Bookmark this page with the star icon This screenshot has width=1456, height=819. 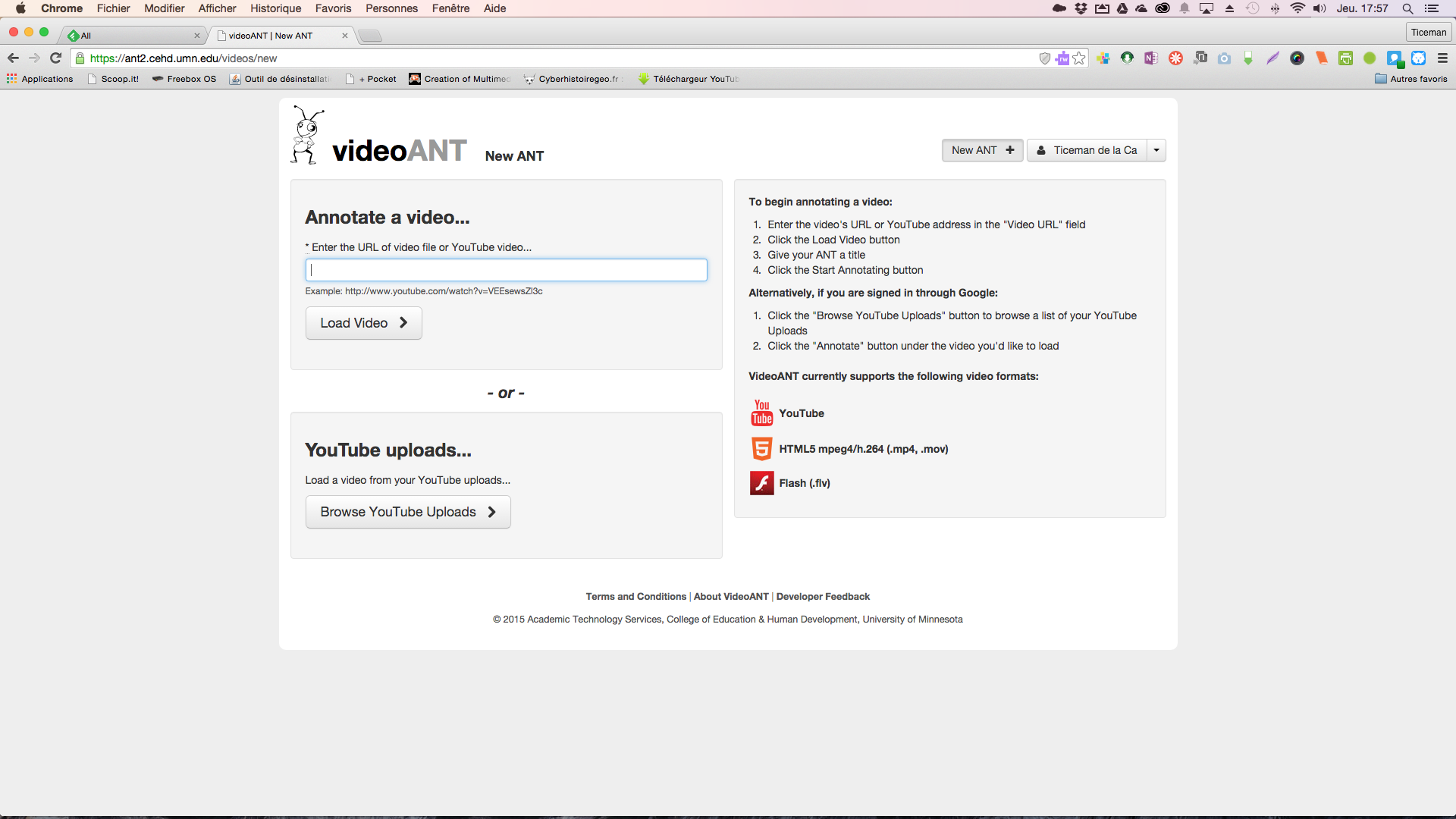1079,58
